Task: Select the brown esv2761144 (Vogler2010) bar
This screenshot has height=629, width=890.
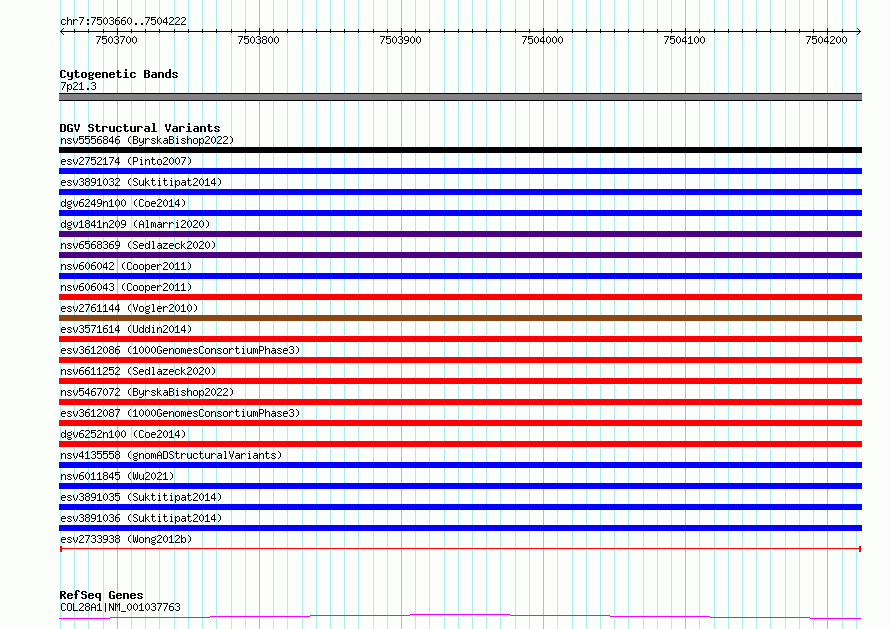Action: point(460,318)
